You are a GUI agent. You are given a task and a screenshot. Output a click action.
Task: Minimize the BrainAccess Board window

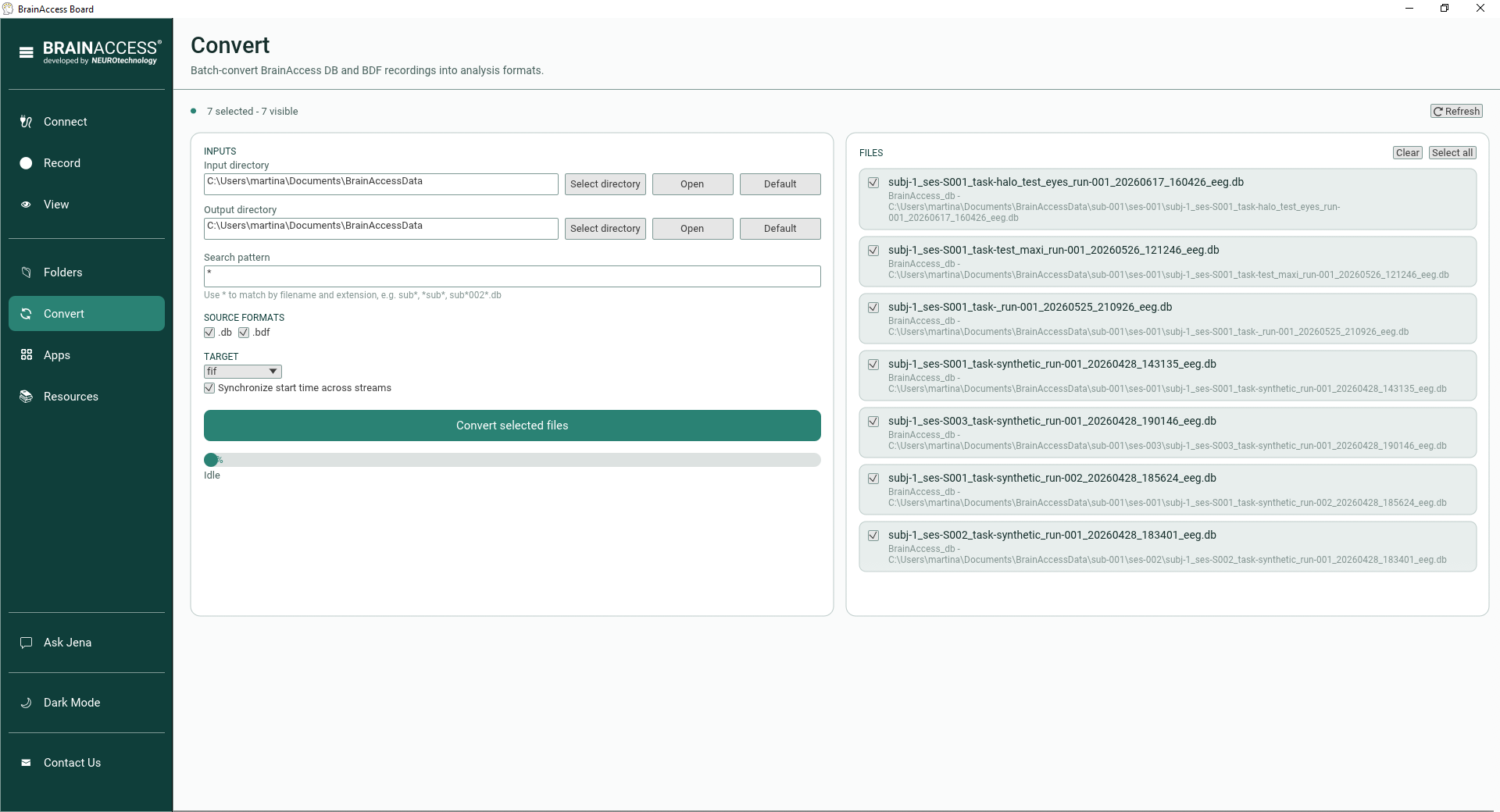click(x=1409, y=9)
